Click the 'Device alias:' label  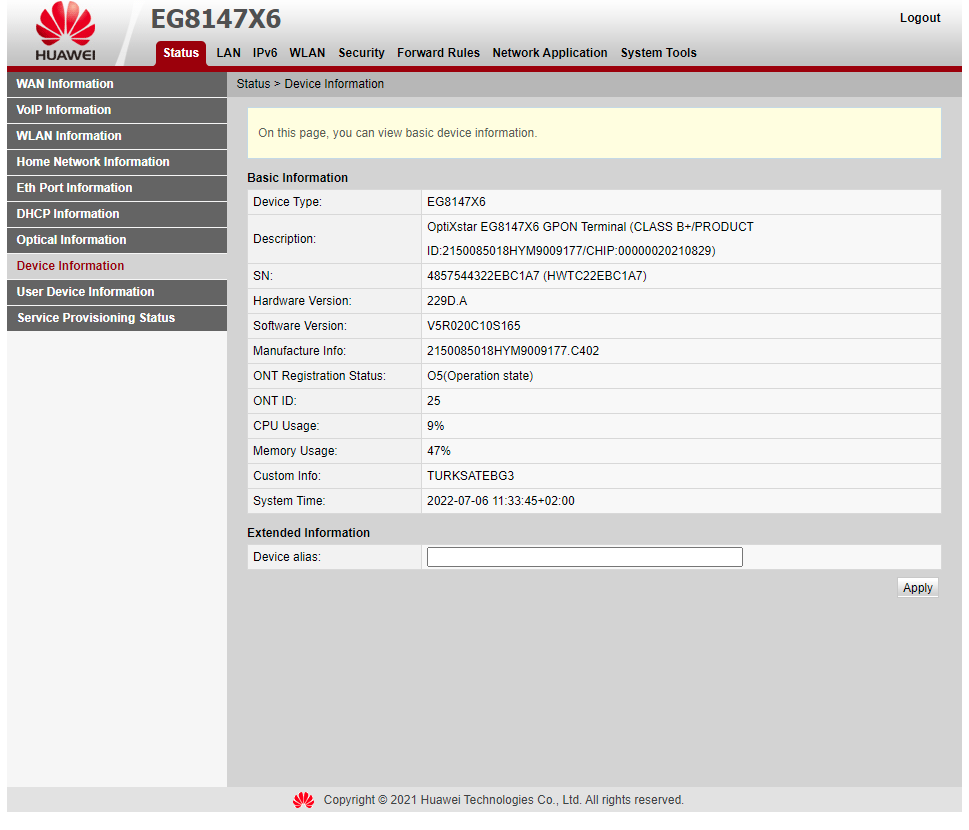pyautogui.click(x=287, y=557)
